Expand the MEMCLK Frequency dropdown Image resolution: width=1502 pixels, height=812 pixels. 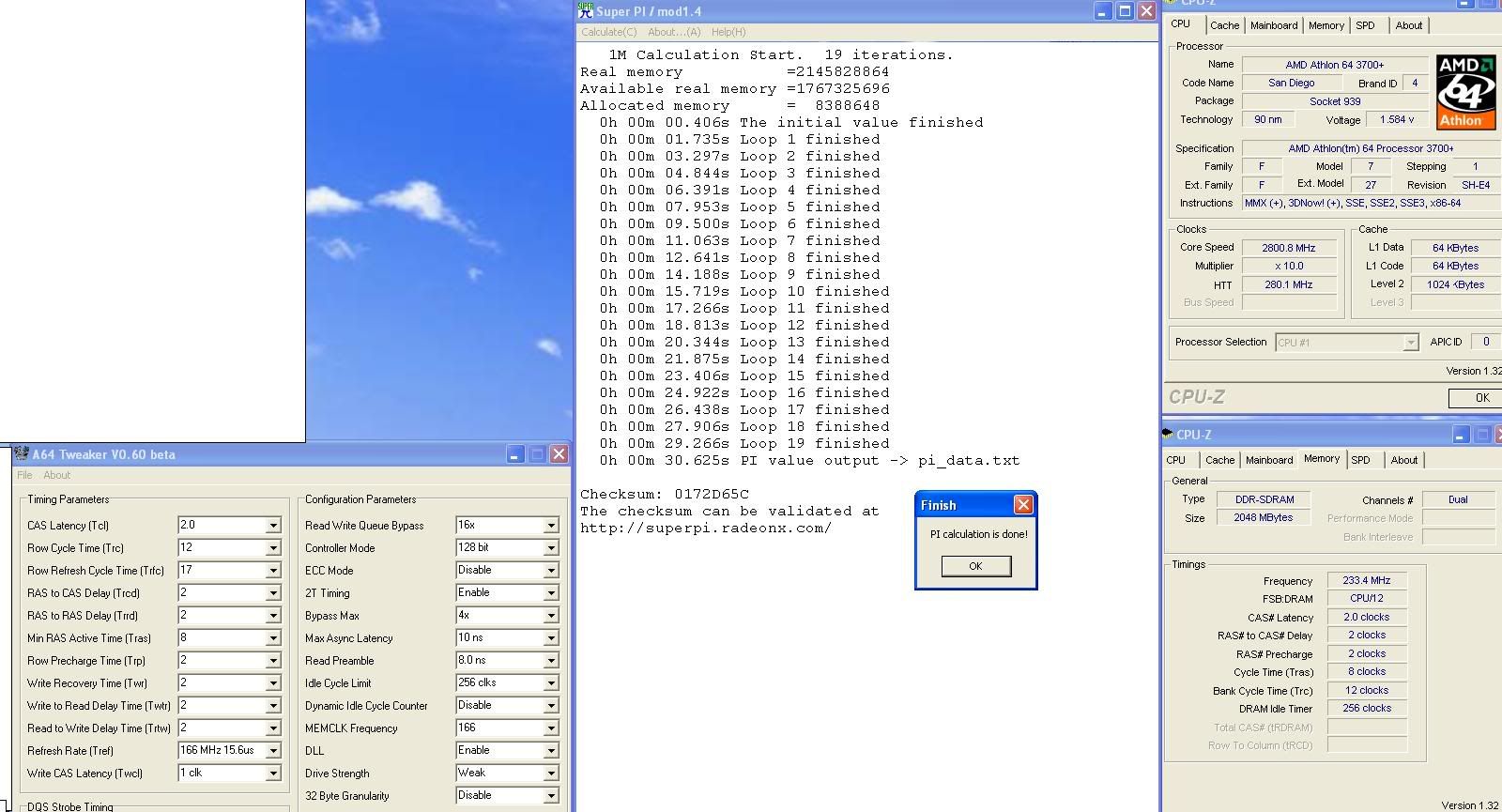[551, 728]
